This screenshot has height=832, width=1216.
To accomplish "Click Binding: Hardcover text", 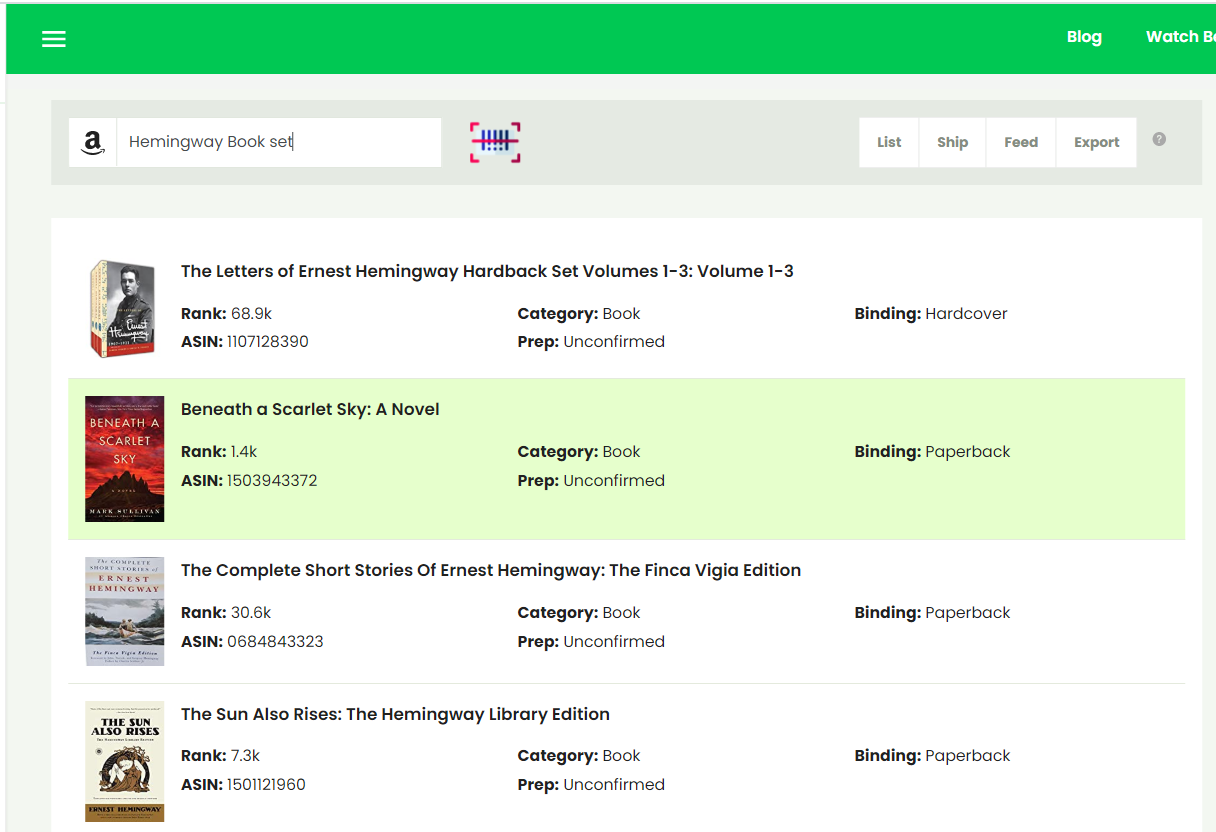I will (x=931, y=314).
